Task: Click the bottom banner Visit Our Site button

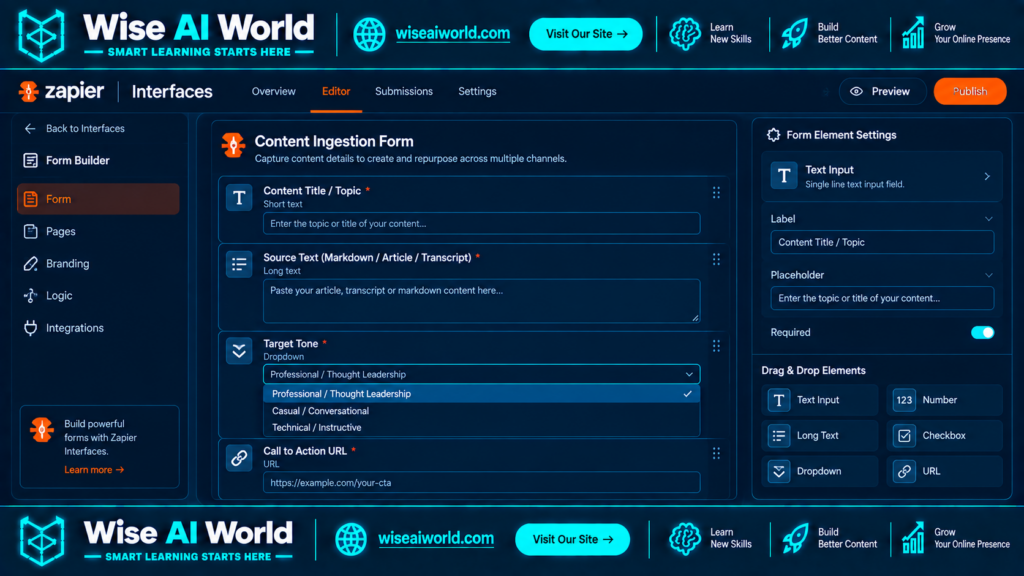Action: pos(573,539)
